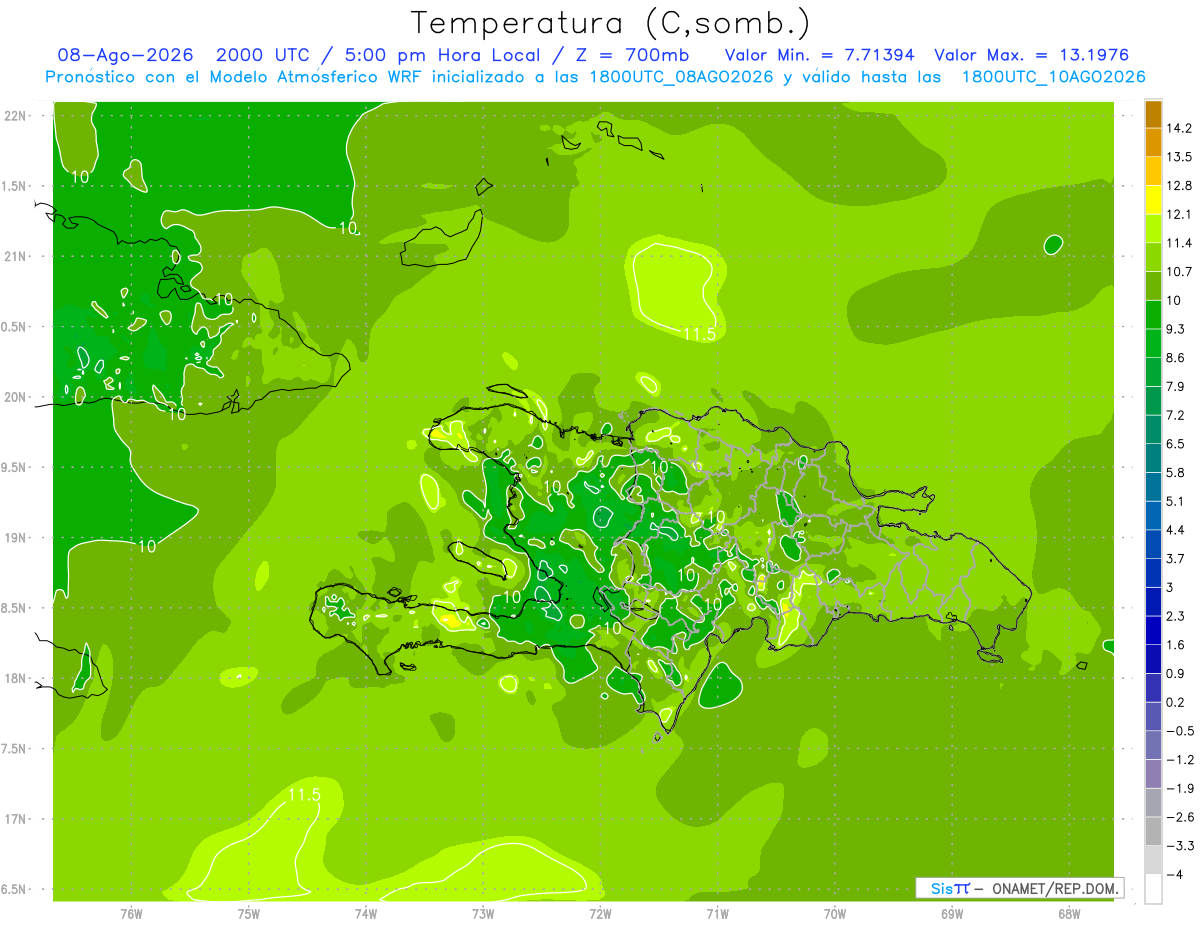Click the "13.5" colorbar label

[1181, 157]
